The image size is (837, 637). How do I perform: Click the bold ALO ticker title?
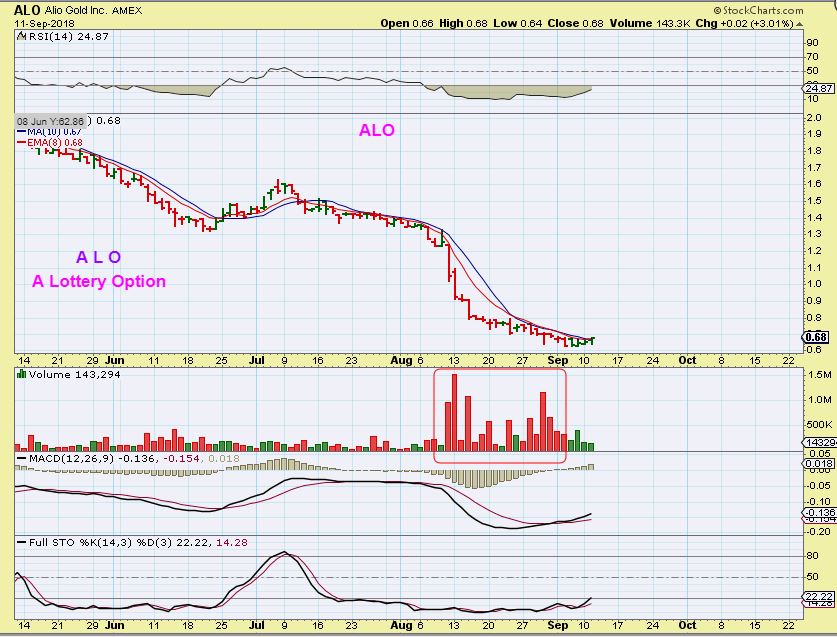(x=27, y=10)
